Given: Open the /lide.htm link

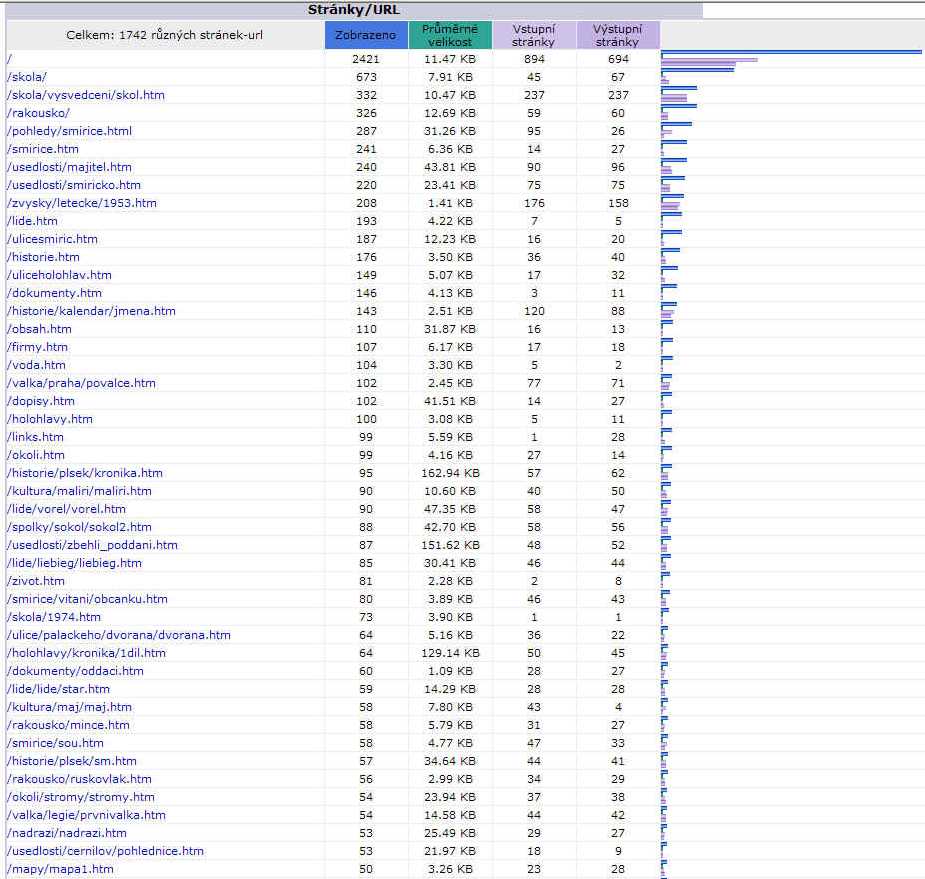Looking at the screenshot, I should click(x=32, y=221).
